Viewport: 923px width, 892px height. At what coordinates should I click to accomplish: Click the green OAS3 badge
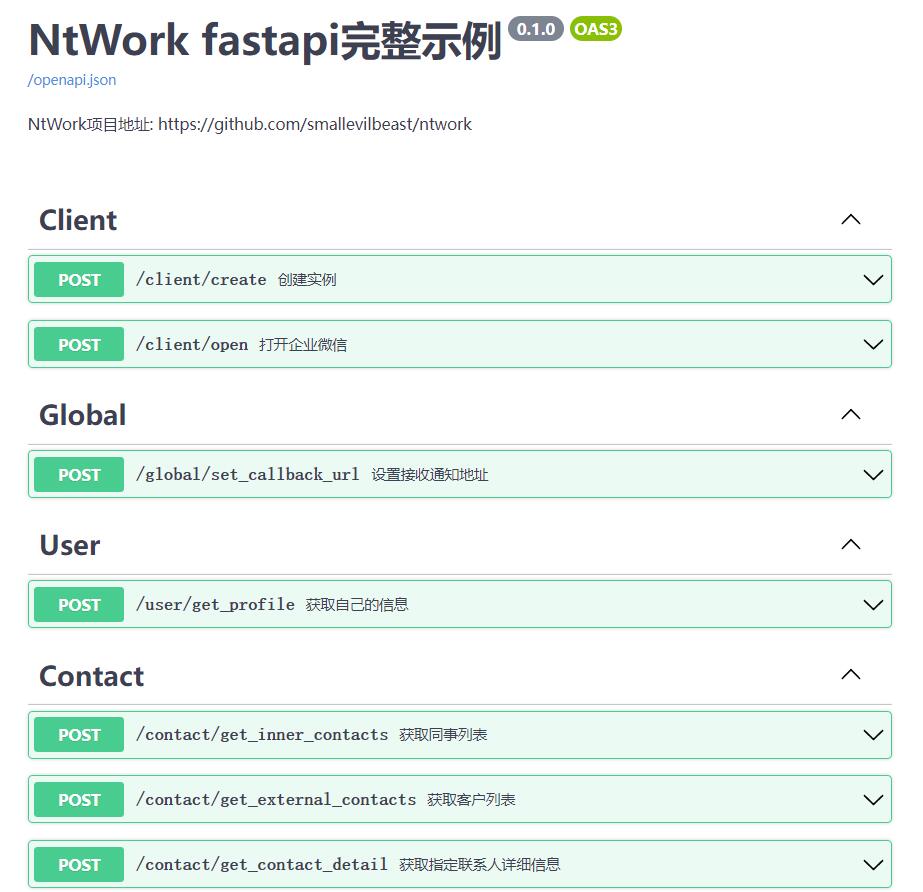595,29
